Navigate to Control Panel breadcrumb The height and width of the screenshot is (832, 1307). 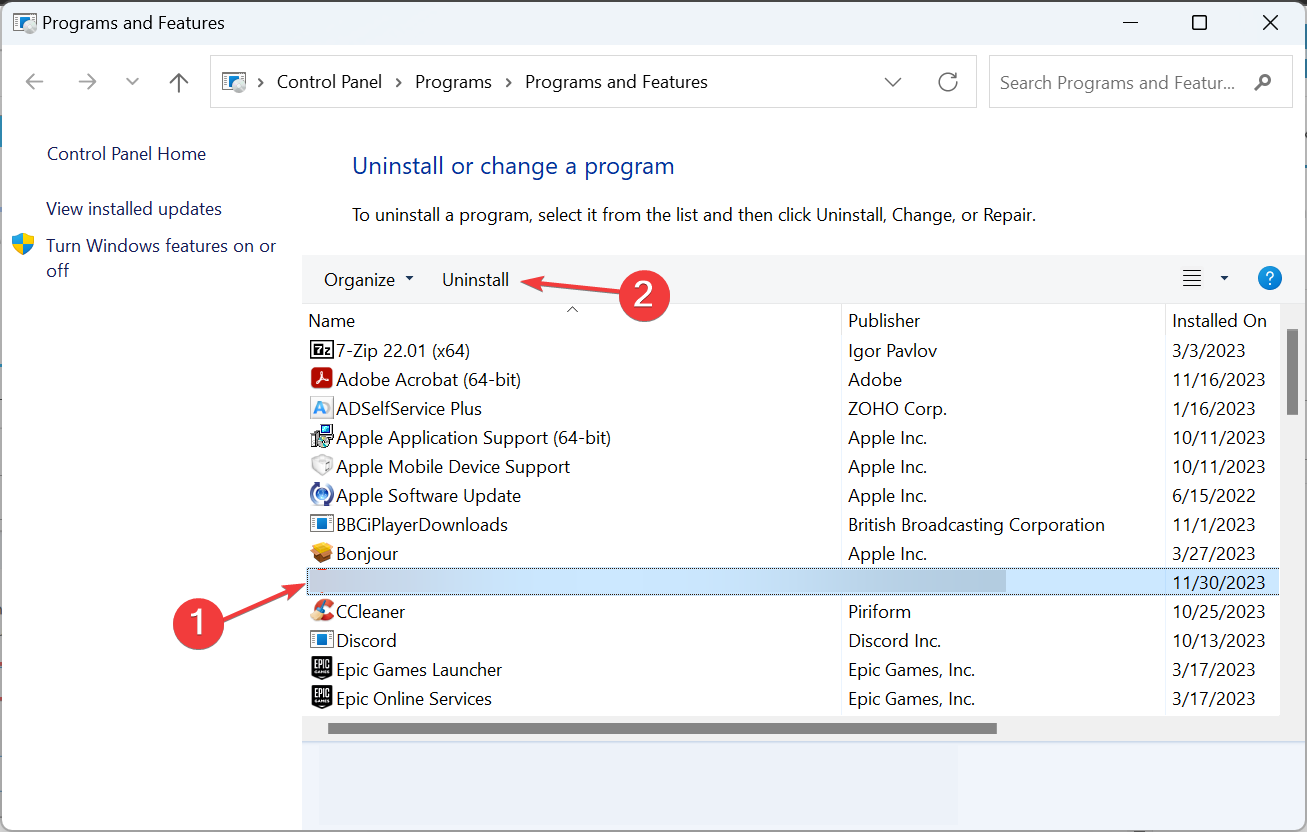(329, 82)
